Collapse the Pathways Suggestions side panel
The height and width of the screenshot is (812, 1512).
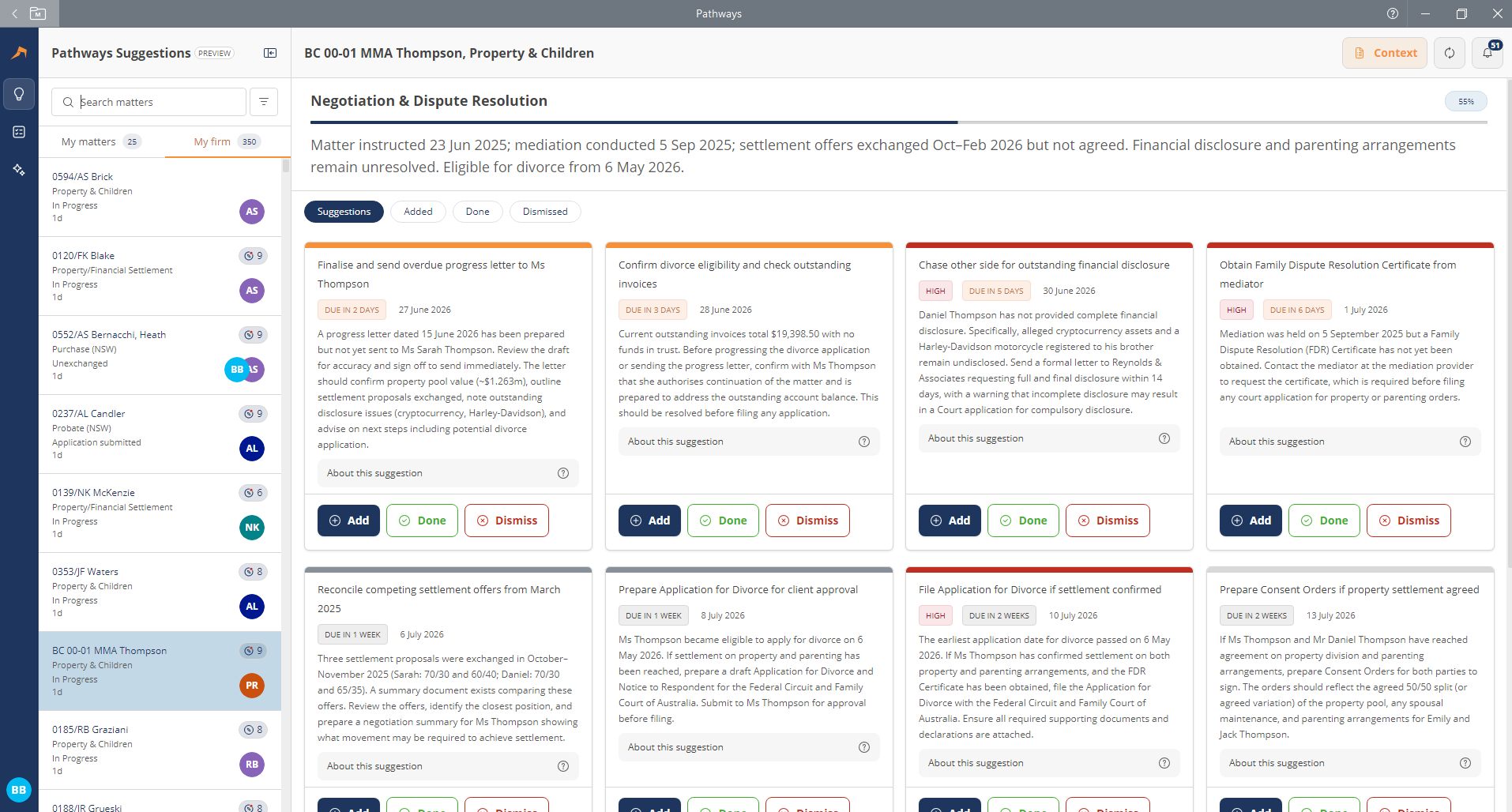coord(270,53)
